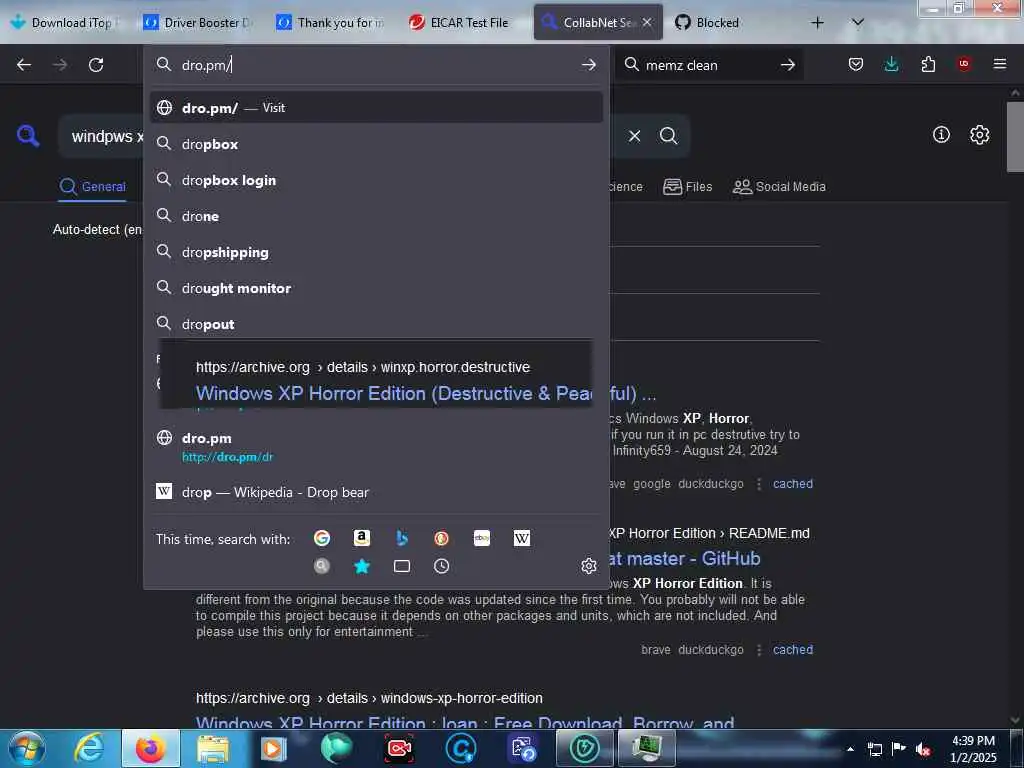This screenshot has height=768, width=1024.
Task: Search this time with Bing icon
Action: tap(402, 538)
